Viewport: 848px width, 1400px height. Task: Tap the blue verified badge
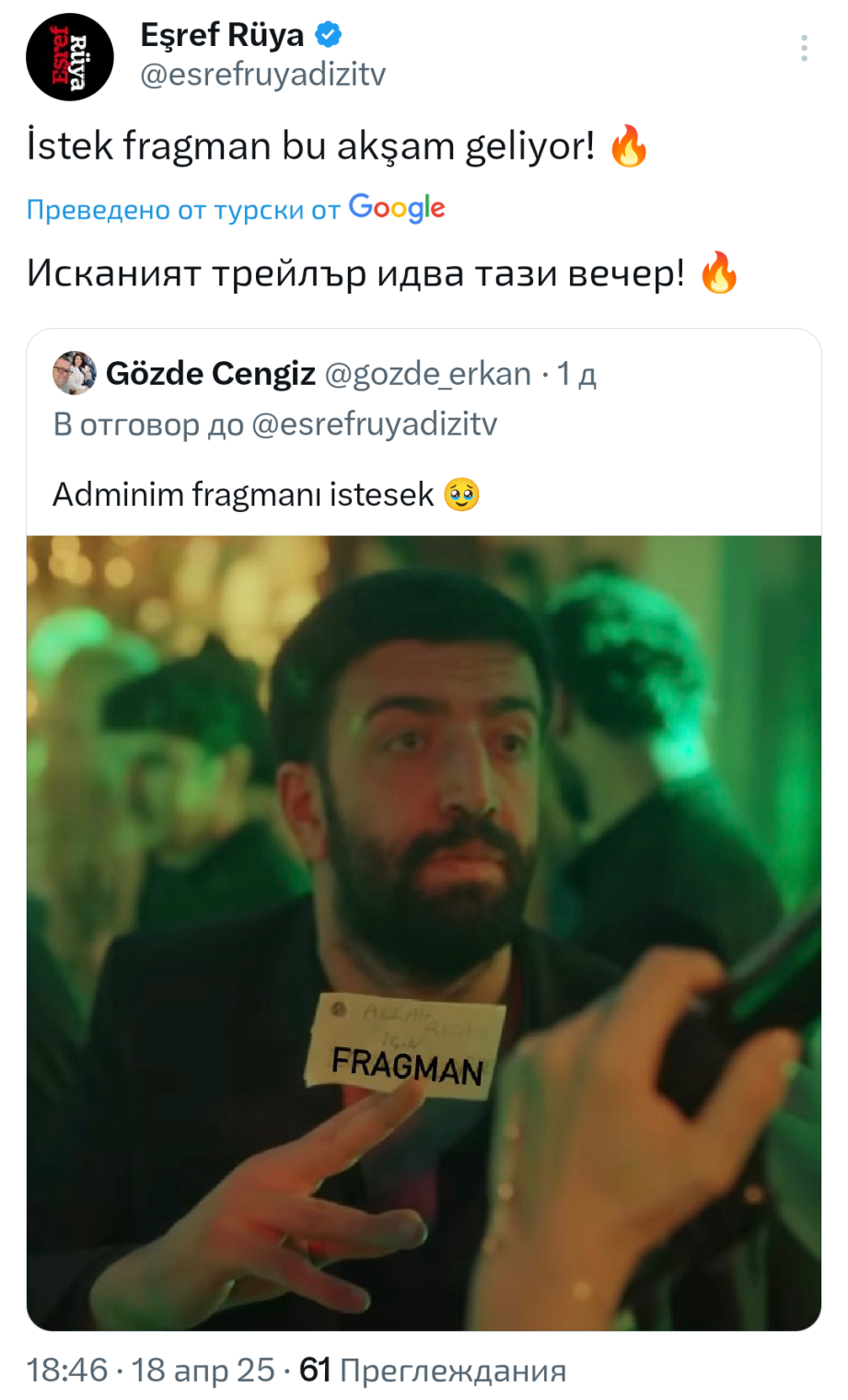[x=329, y=35]
